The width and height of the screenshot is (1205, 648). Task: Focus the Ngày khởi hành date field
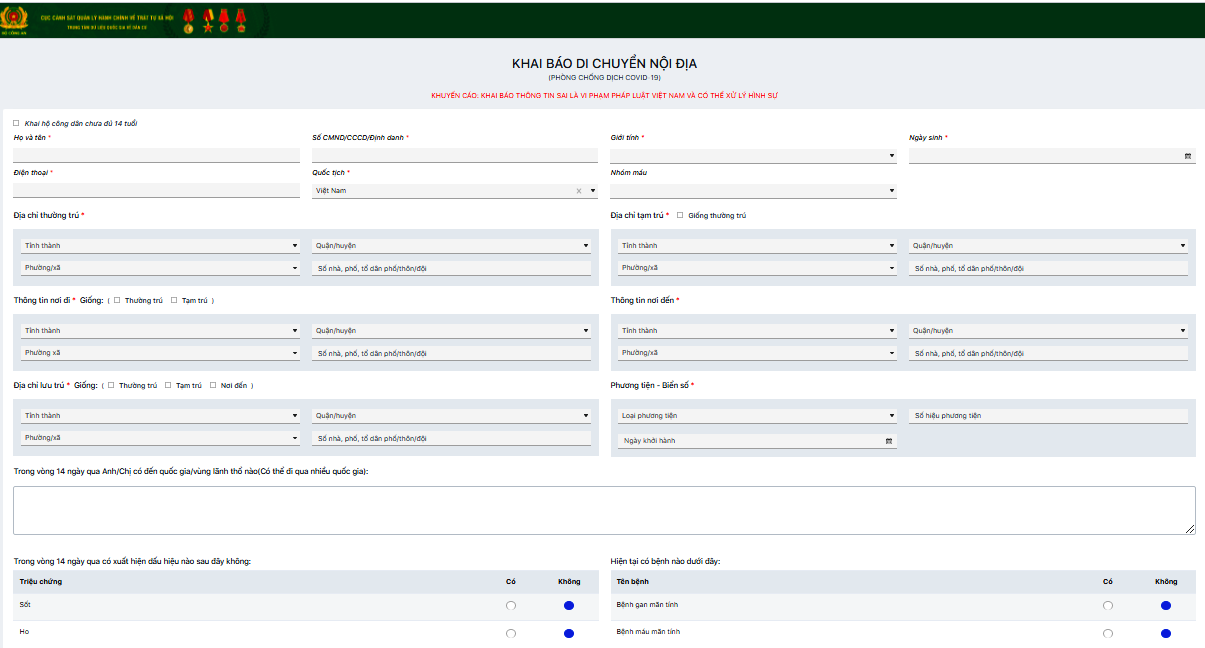(x=757, y=441)
